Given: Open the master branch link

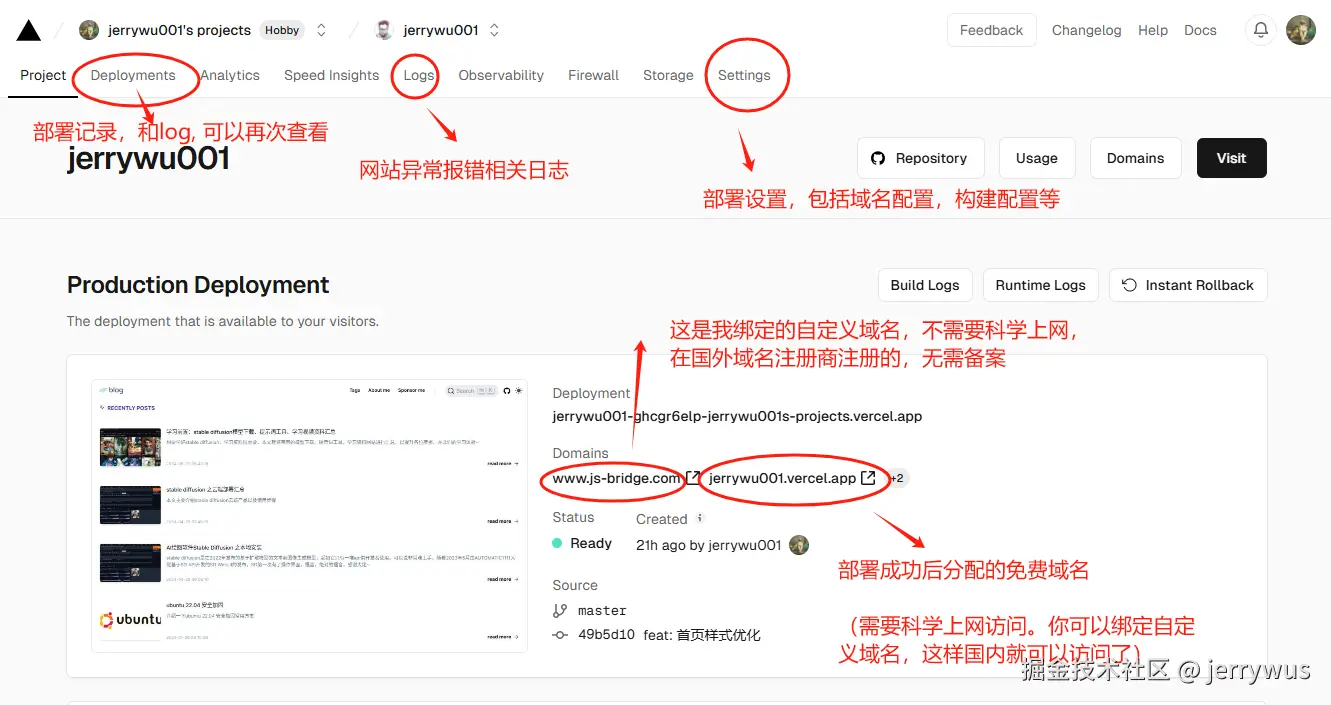Looking at the screenshot, I should click(602, 610).
